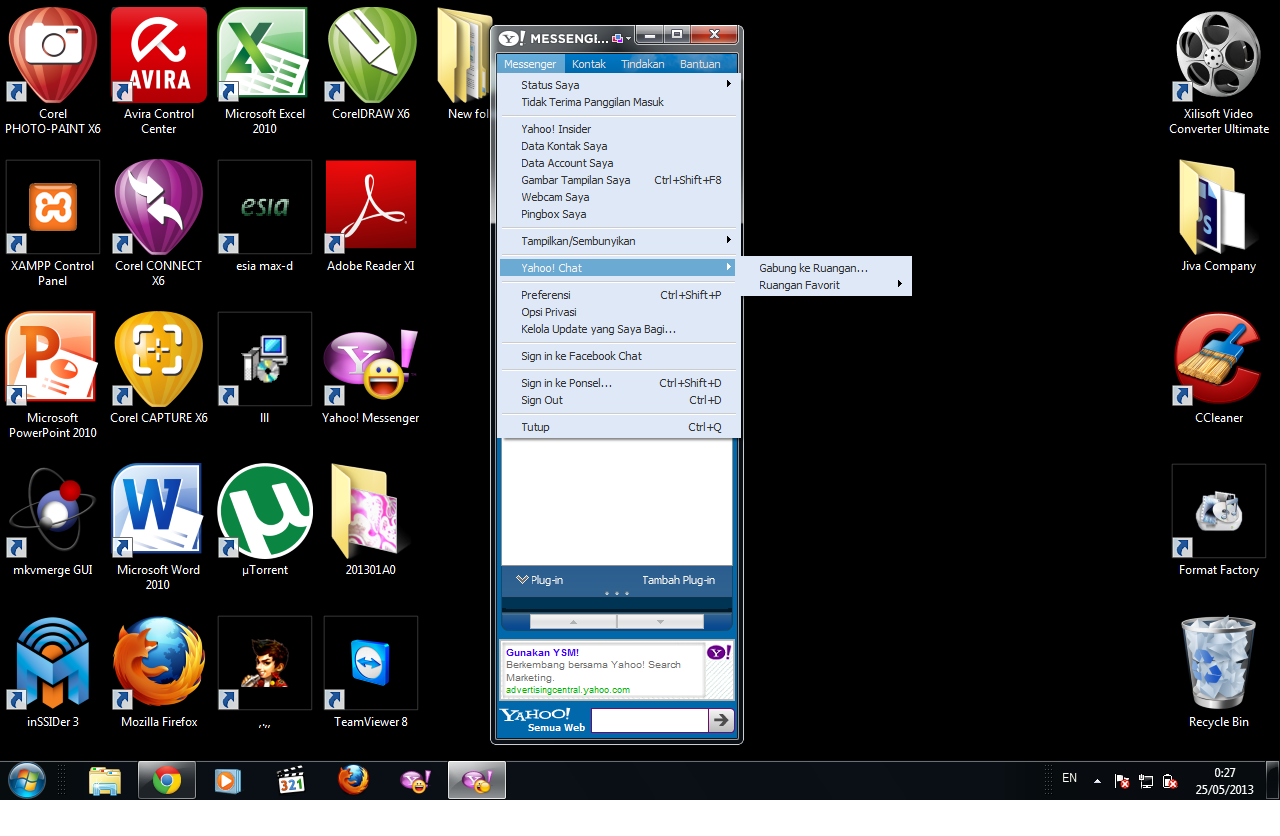Click the Windows Start button

click(x=26, y=779)
